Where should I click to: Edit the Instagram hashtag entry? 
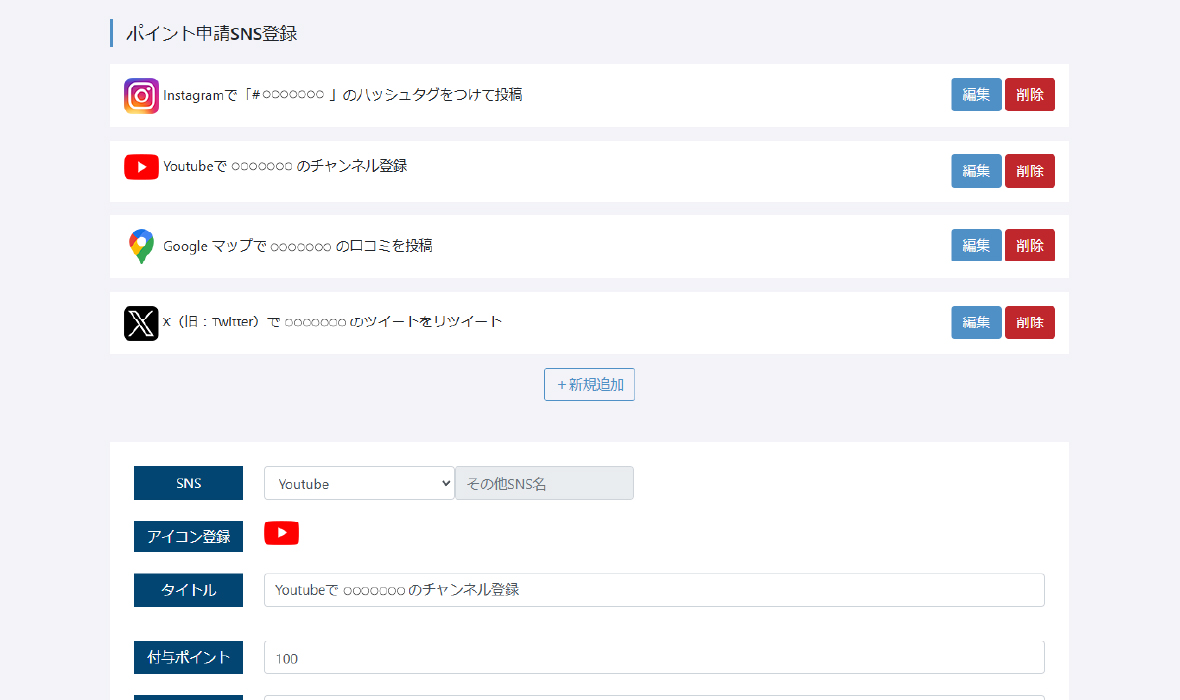[x=976, y=95]
